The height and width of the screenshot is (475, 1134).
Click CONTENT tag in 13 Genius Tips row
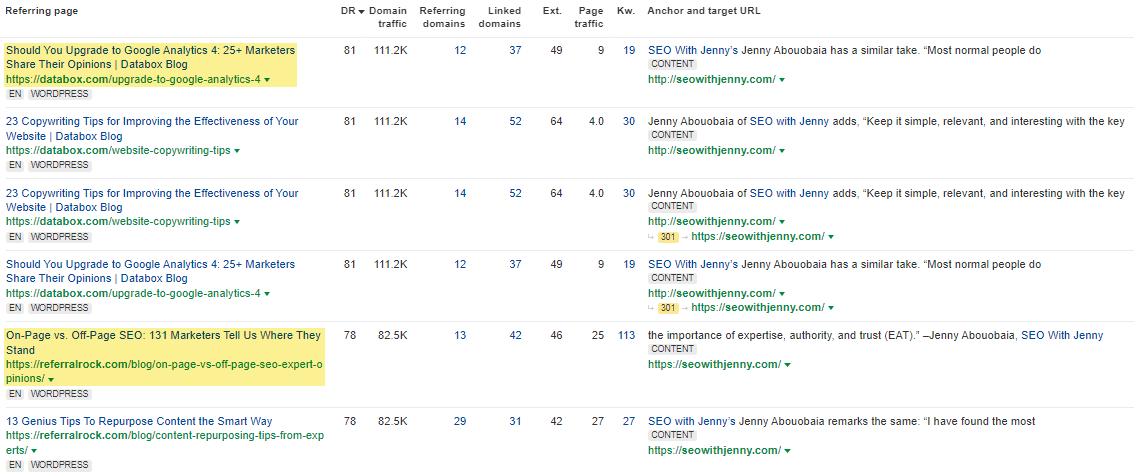(673, 435)
